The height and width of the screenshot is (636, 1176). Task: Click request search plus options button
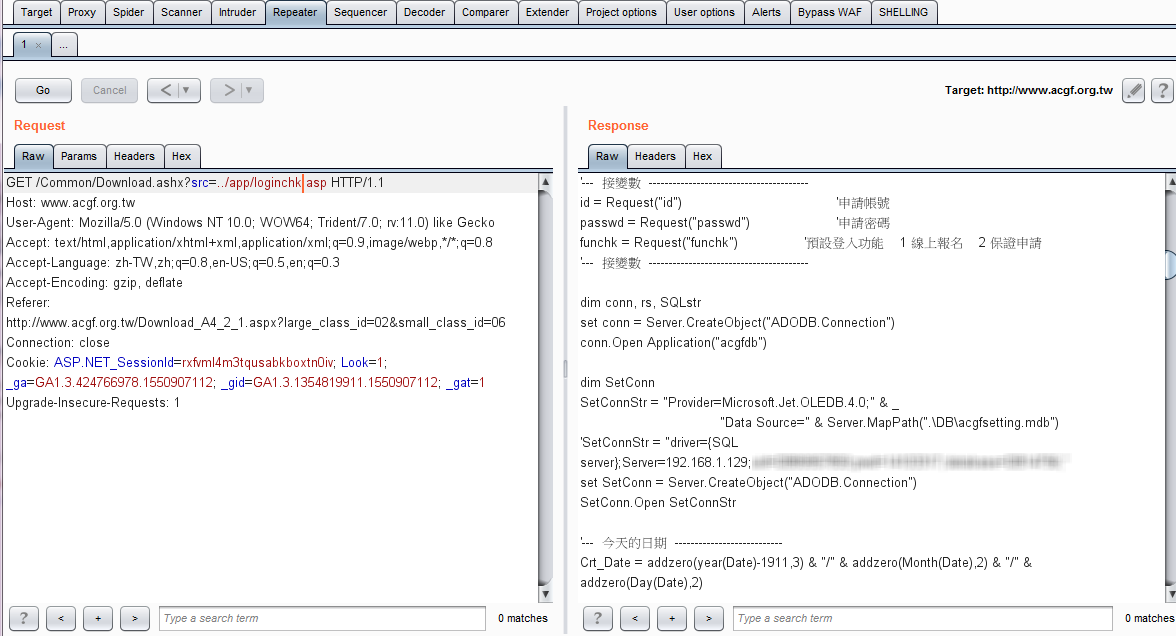(x=98, y=618)
